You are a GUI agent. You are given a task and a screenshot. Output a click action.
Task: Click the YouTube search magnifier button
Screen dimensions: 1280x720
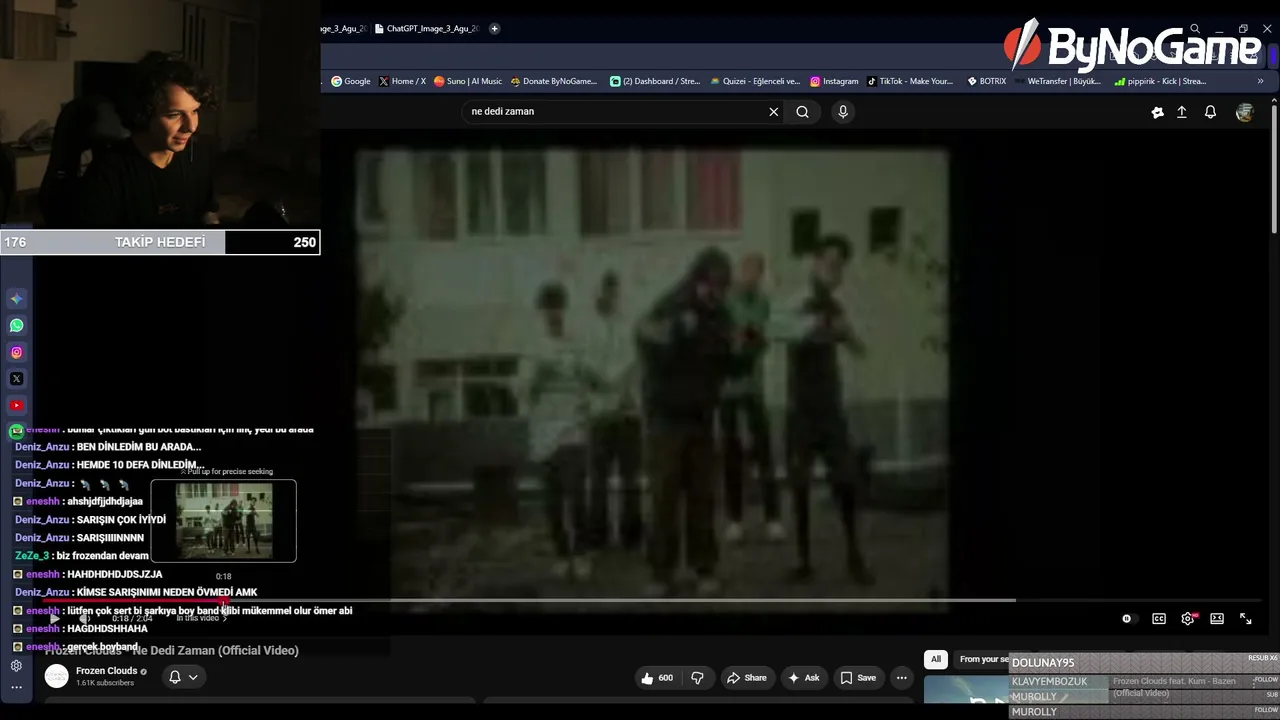[x=802, y=112]
